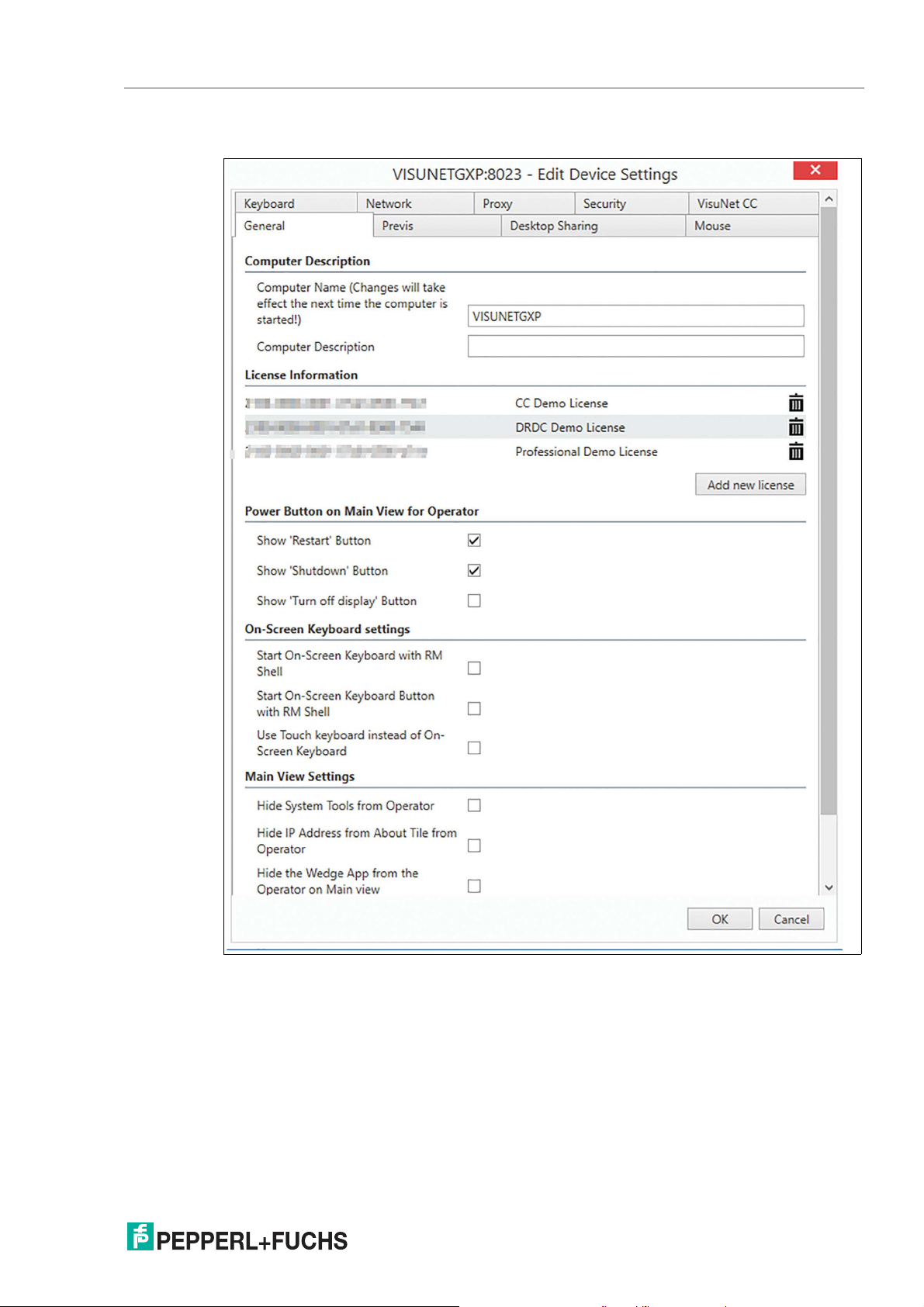Viewport: 924px width, 1307px height.
Task: Open the Proxy tab
Action: click(x=524, y=203)
